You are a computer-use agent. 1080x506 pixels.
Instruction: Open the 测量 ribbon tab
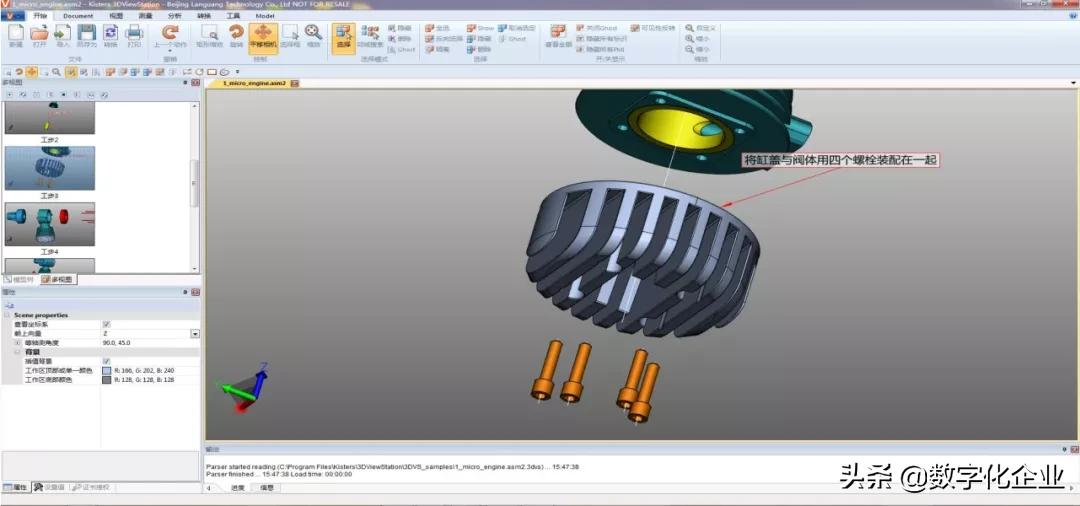coord(146,15)
